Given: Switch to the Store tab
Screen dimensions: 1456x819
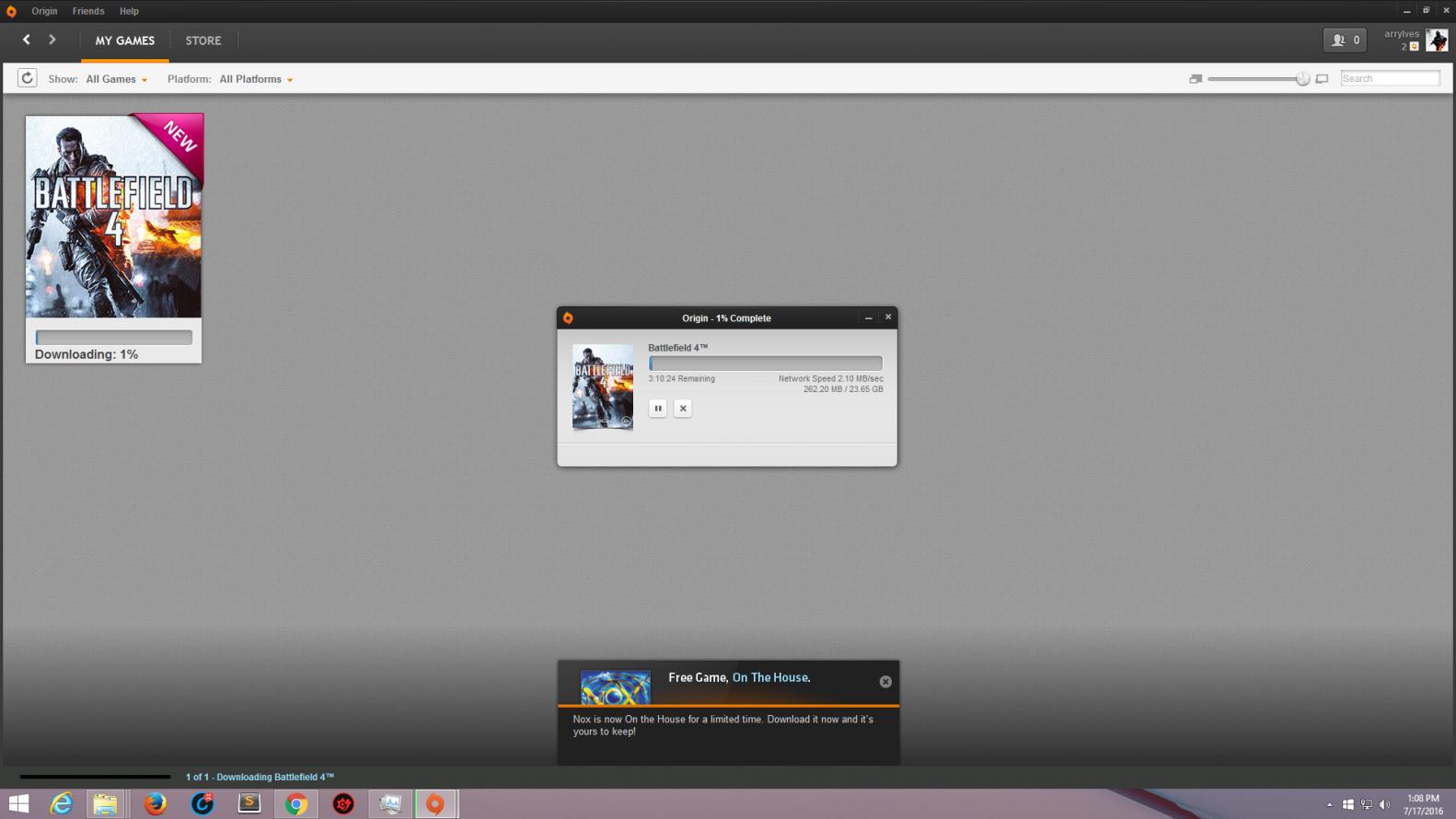Looking at the screenshot, I should [x=203, y=40].
